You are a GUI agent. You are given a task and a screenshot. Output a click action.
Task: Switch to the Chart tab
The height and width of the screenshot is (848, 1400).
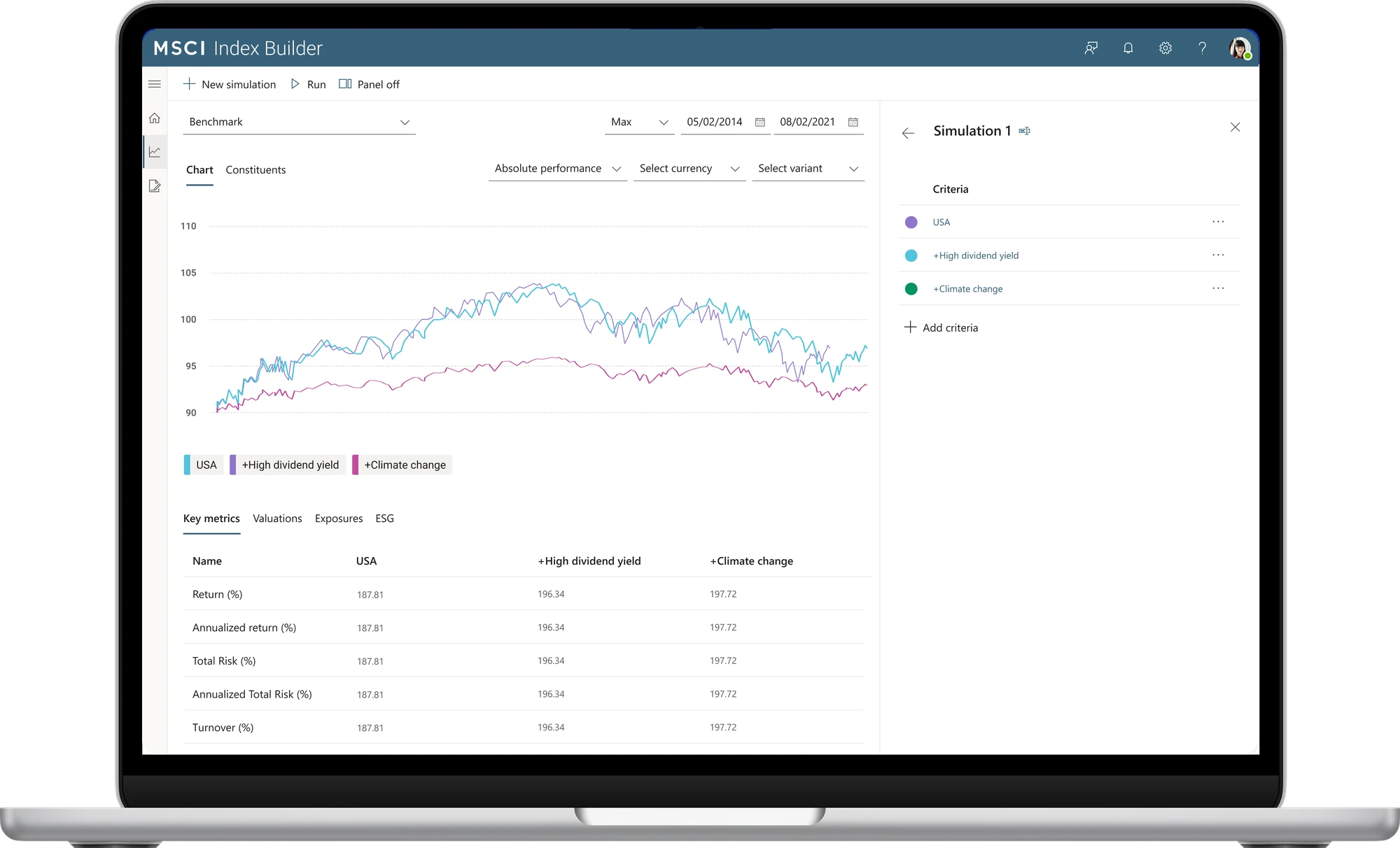[199, 170]
